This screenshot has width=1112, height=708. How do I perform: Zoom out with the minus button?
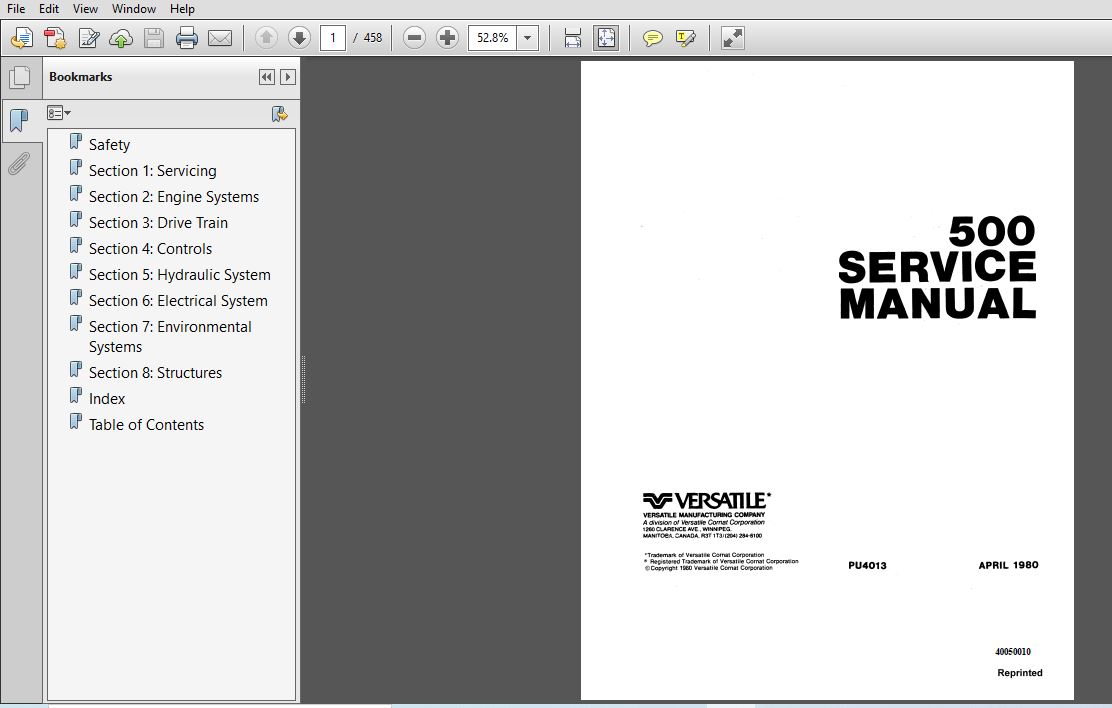coord(414,38)
